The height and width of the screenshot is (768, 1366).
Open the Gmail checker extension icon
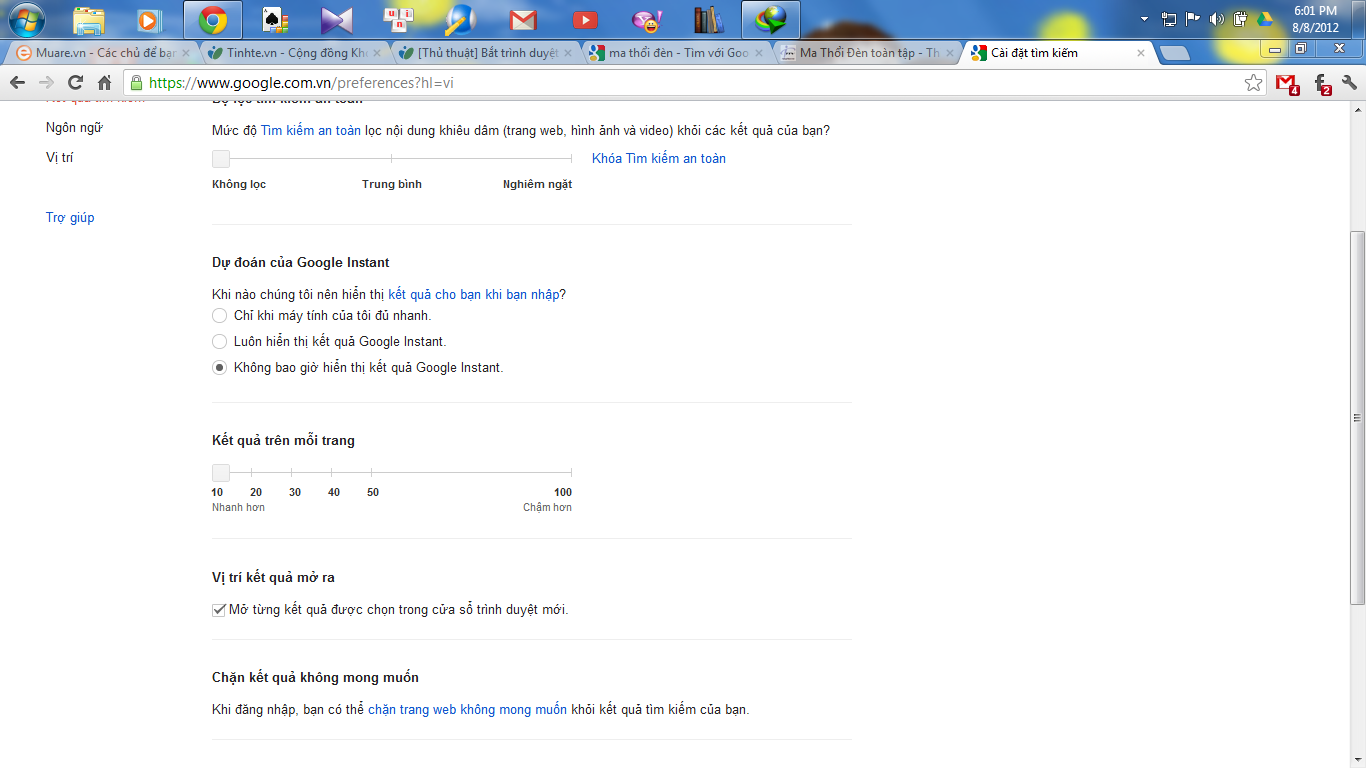(1288, 84)
